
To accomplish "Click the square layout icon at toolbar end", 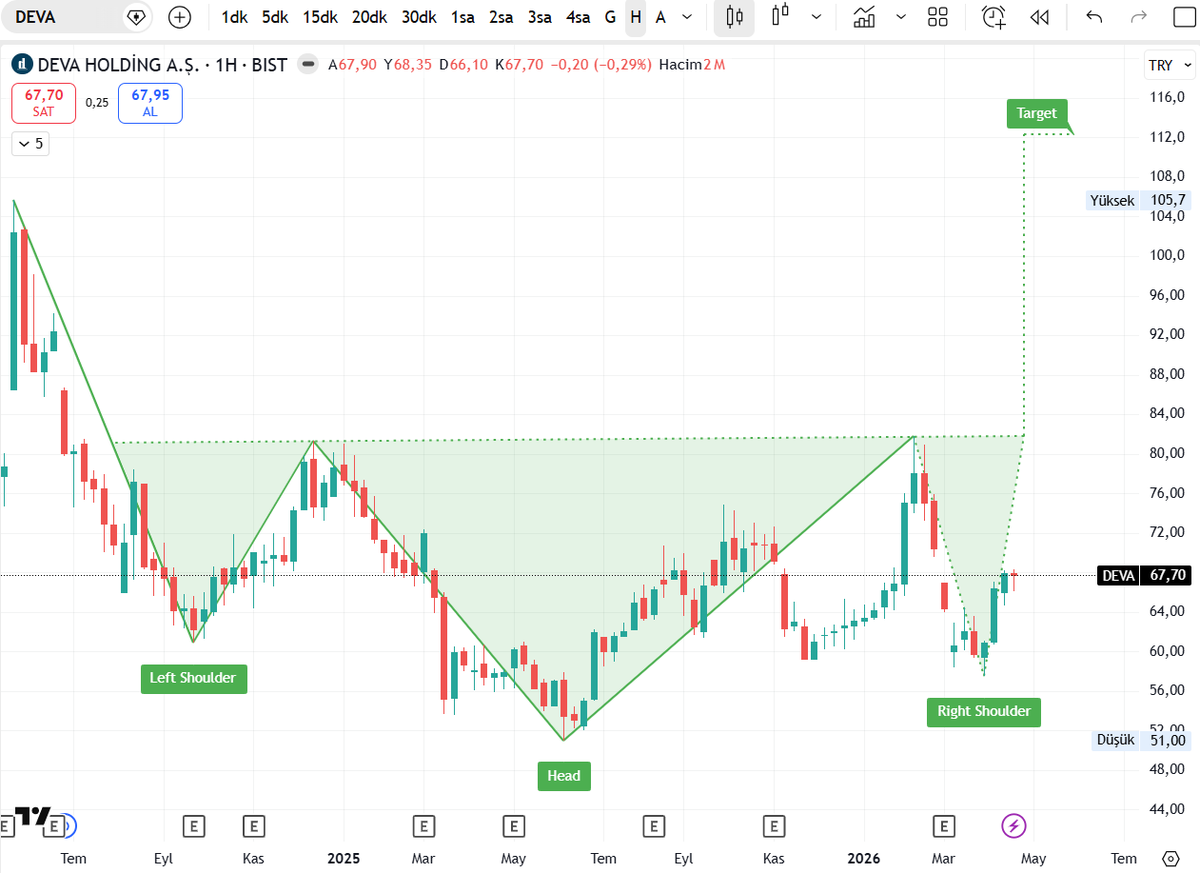I will tap(1184, 17).
